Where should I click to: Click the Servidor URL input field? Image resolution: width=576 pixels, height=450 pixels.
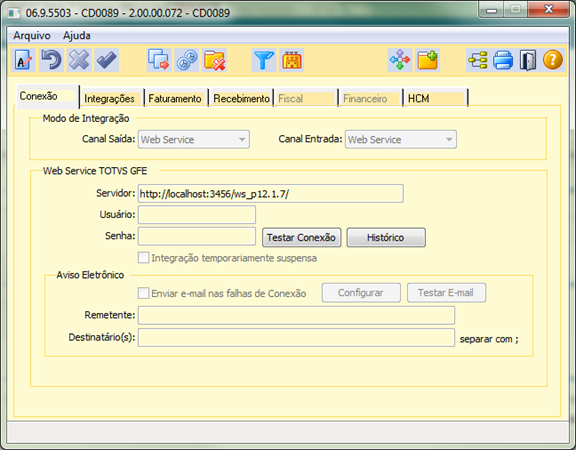271,194
